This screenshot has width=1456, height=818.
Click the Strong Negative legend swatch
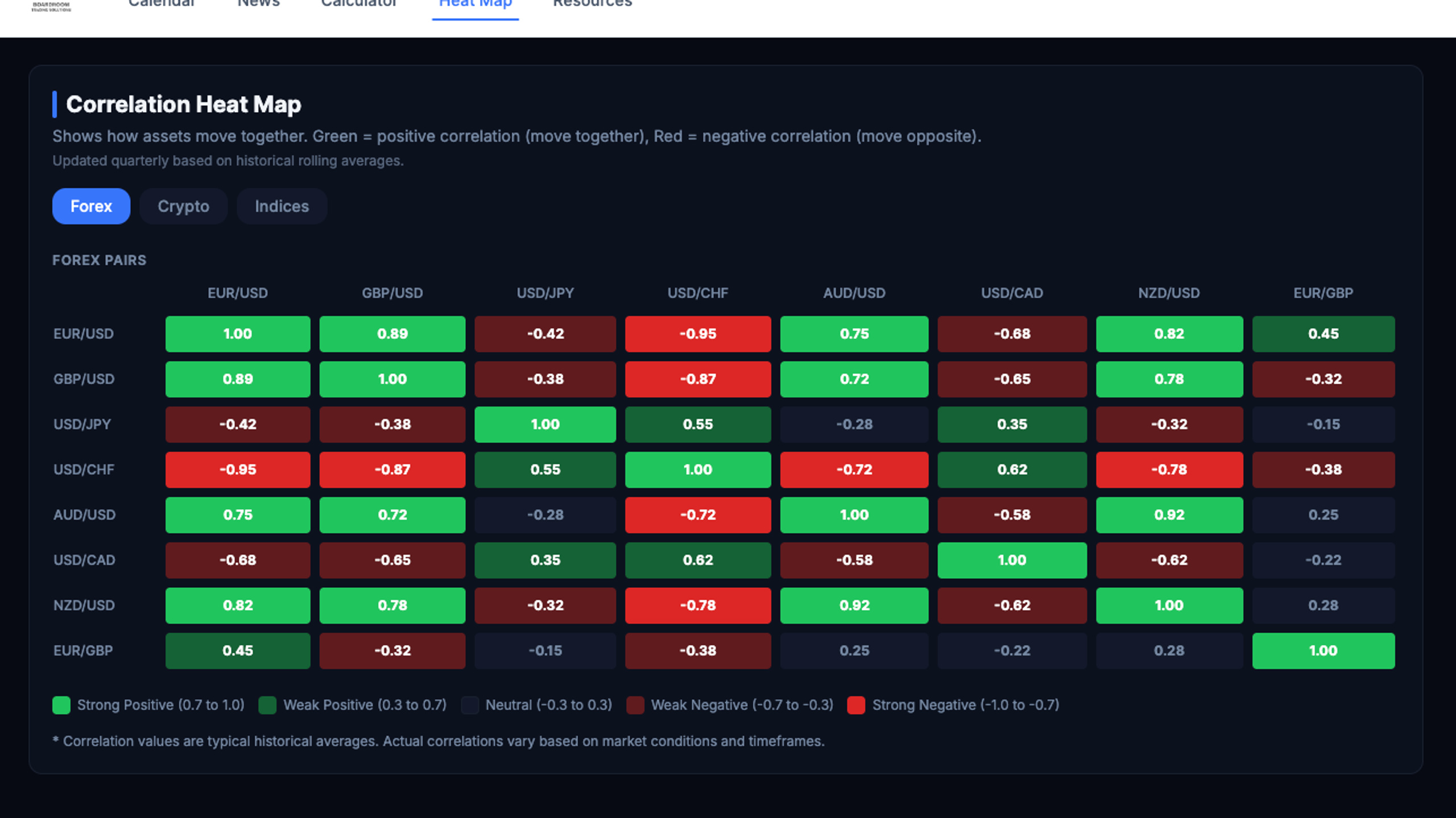click(856, 705)
